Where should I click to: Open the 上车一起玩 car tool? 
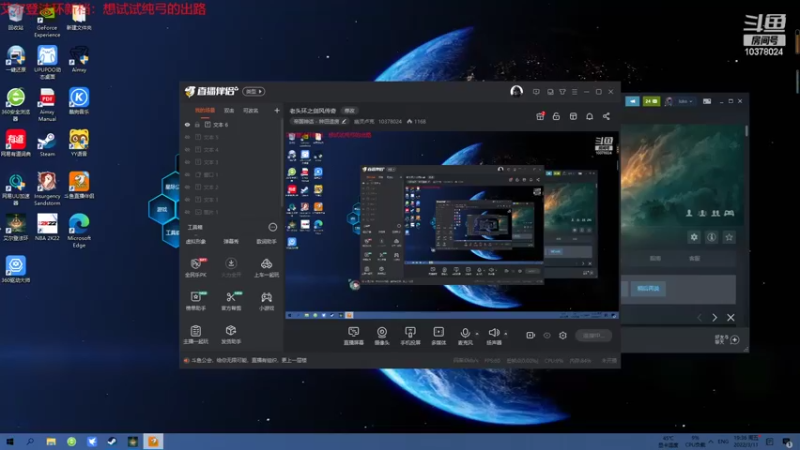tap(266, 264)
